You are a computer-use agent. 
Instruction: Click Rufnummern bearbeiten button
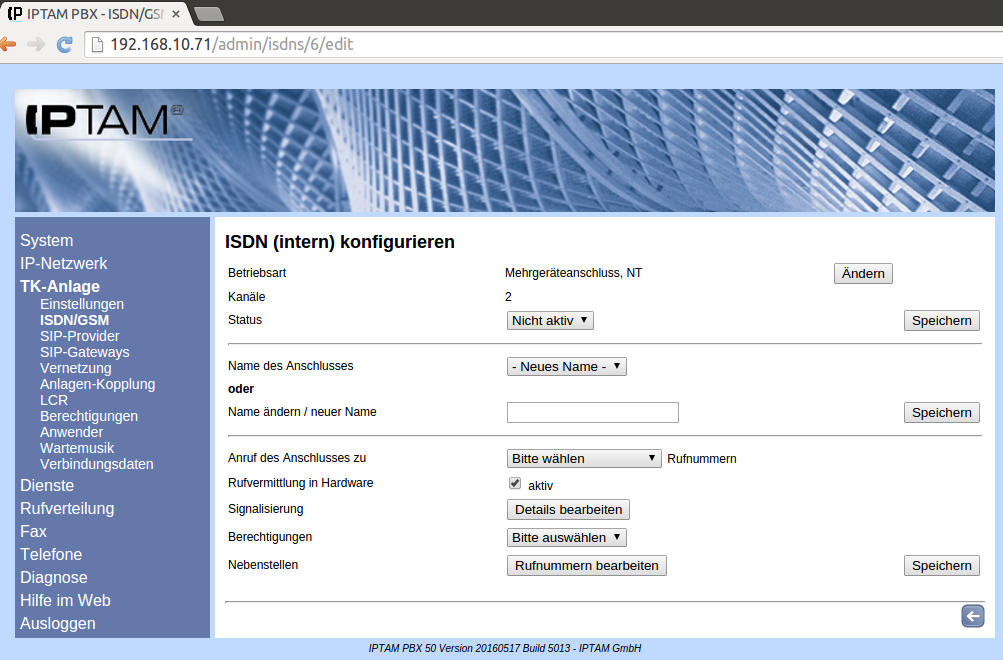(x=586, y=565)
